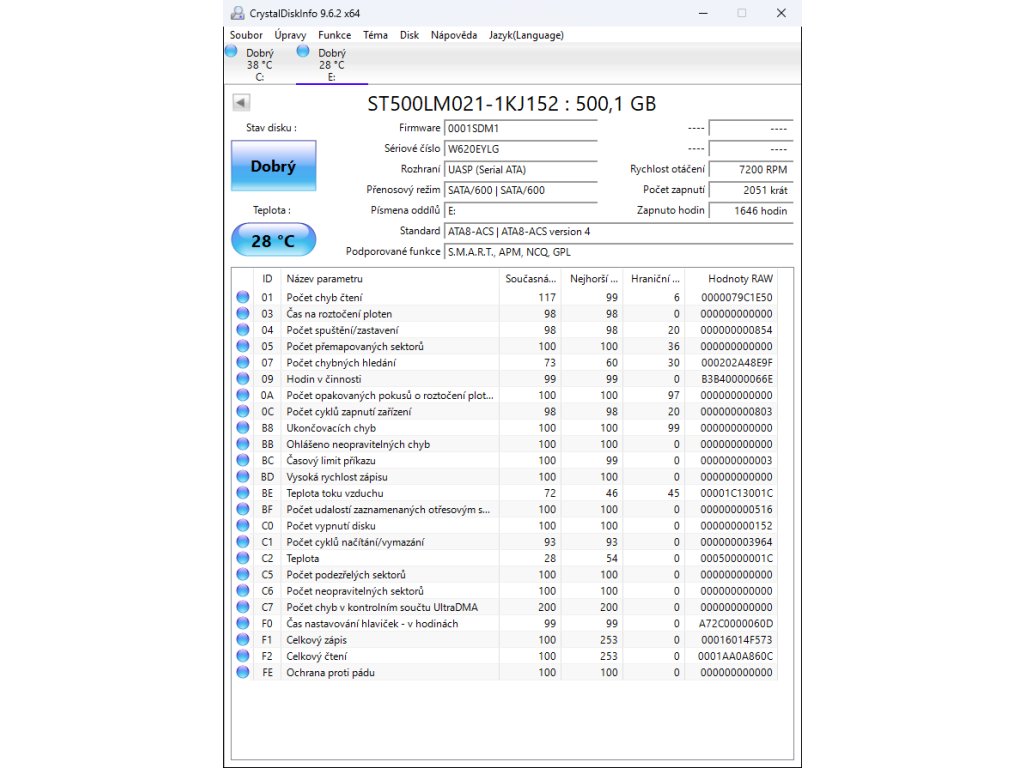Image resolution: width=1024 pixels, height=768 pixels.
Task: Click status orb for attribute 01 read errors
Action: 243,298
